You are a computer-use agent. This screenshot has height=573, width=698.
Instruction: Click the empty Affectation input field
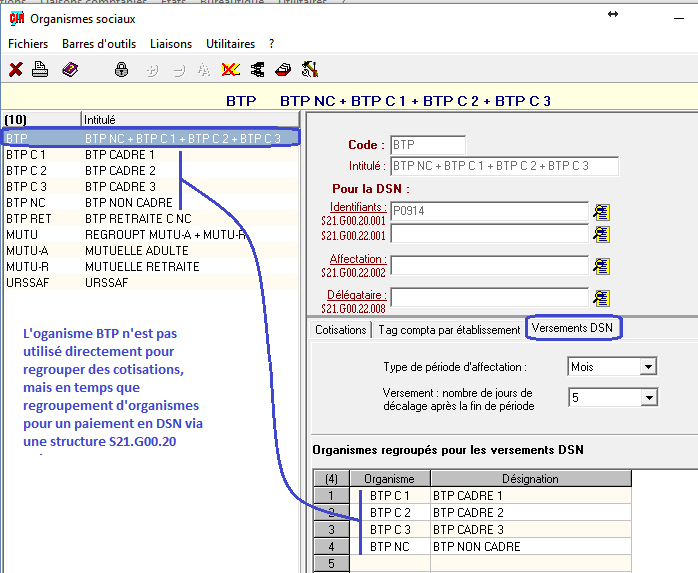(489, 266)
